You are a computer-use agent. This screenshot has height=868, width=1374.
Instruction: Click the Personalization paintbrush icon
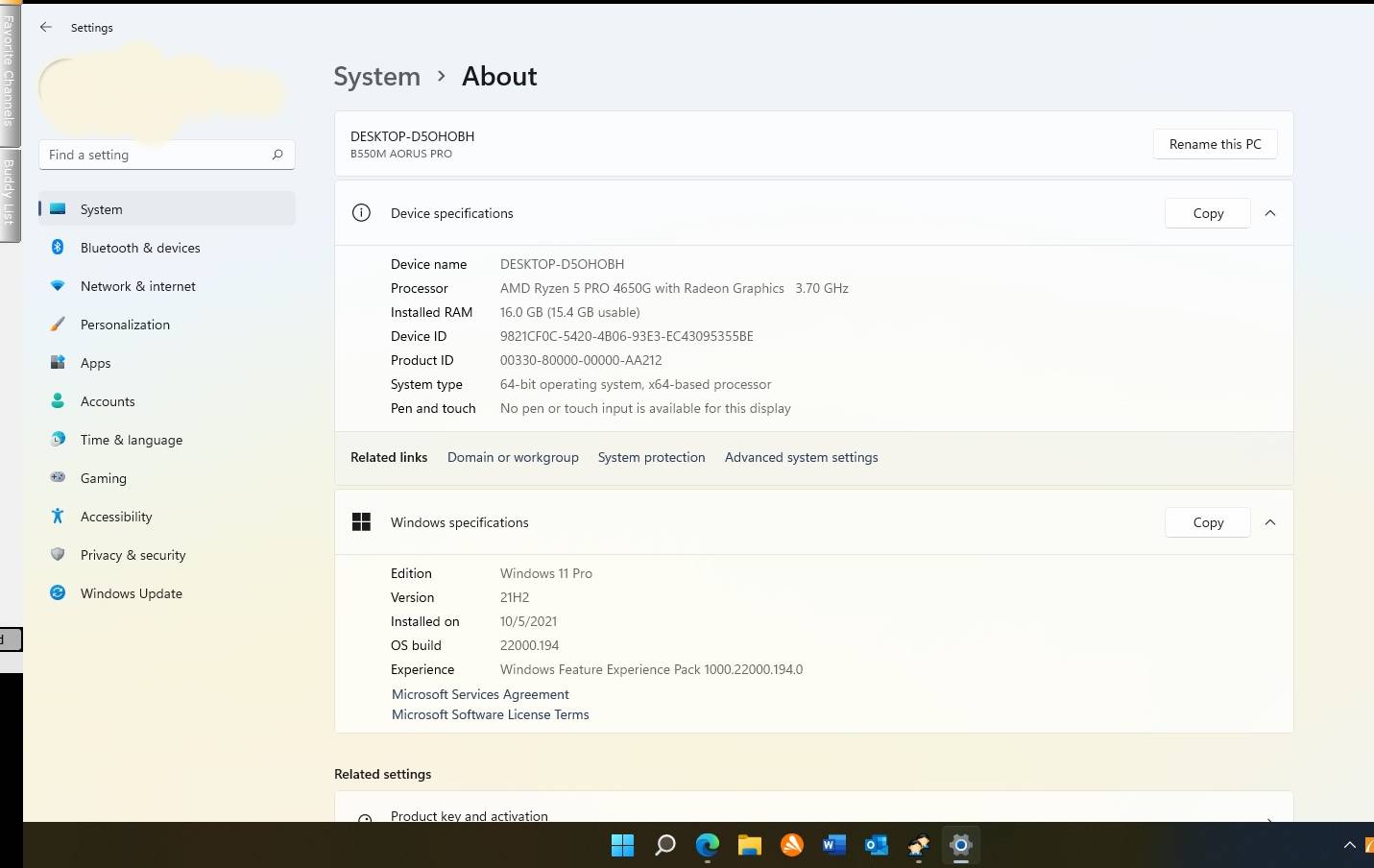coord(58,324)
